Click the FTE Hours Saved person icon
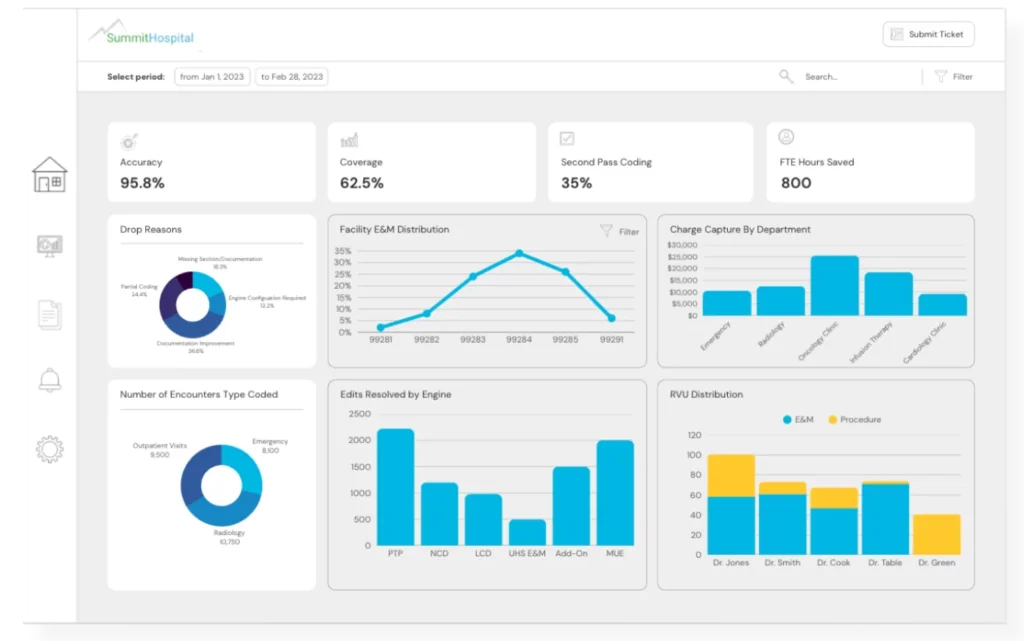The image size is (1024, 641). coord(786,141)
